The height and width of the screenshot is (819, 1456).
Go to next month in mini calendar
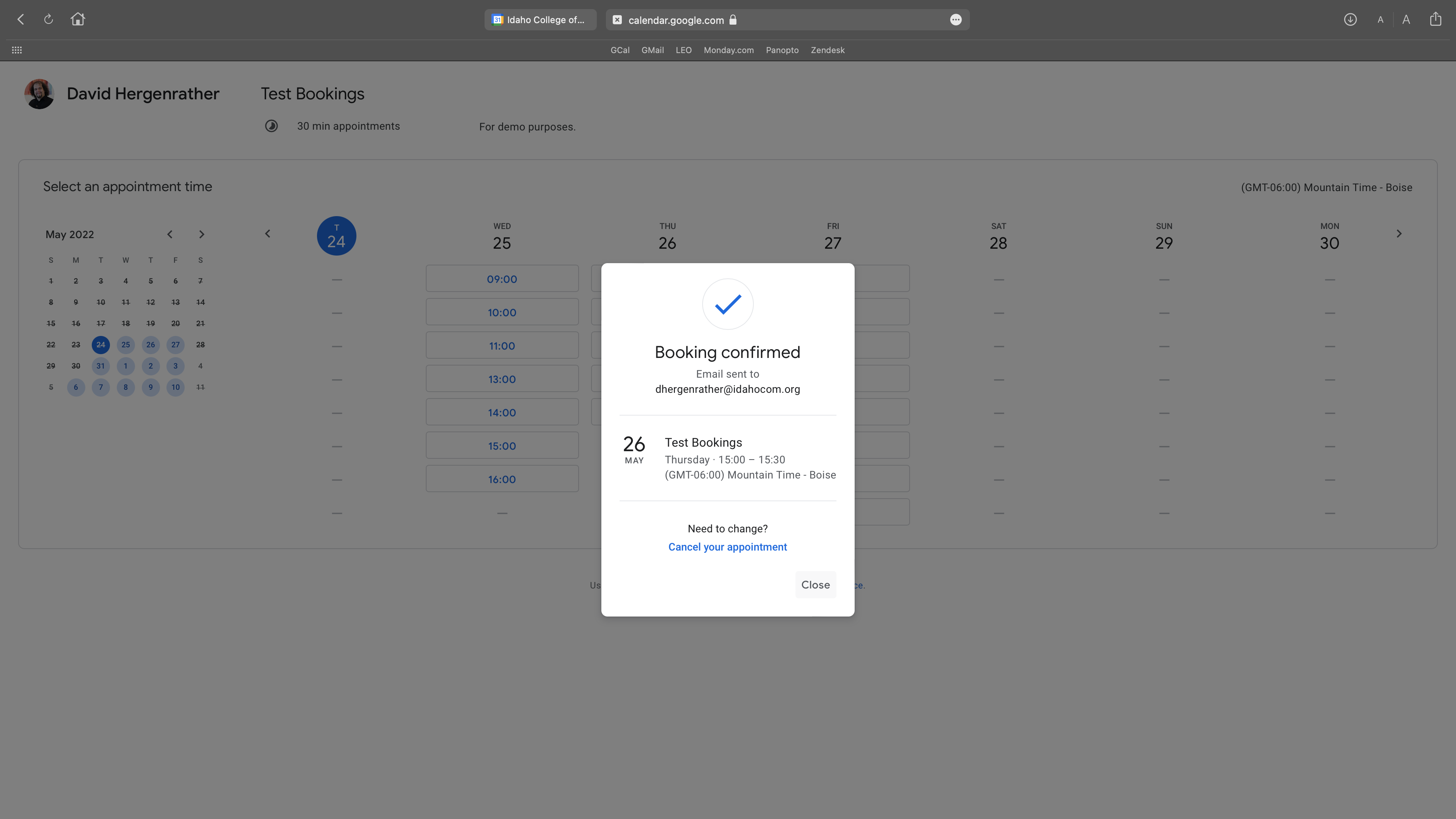click(201, 235)
